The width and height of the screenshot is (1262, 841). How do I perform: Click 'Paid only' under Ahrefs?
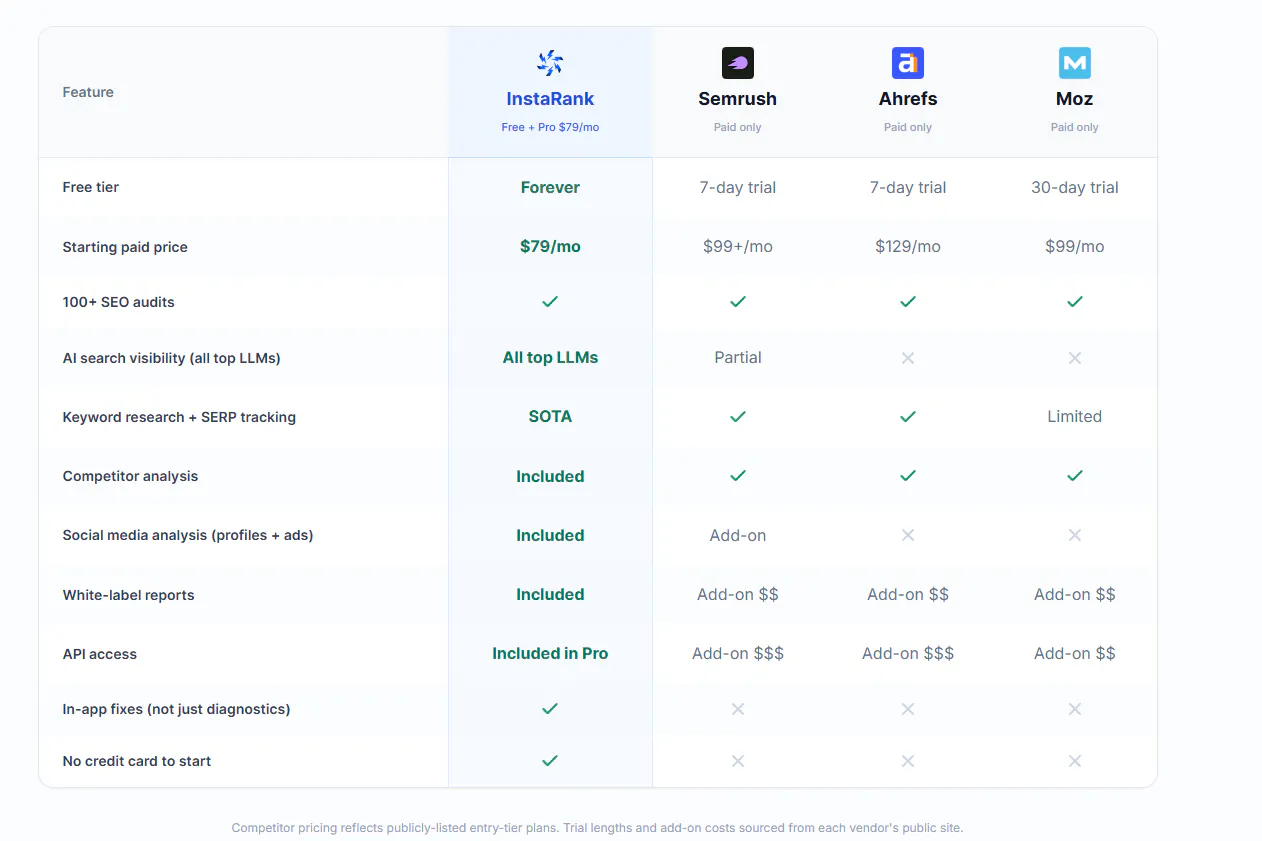[x=908, y=127]
